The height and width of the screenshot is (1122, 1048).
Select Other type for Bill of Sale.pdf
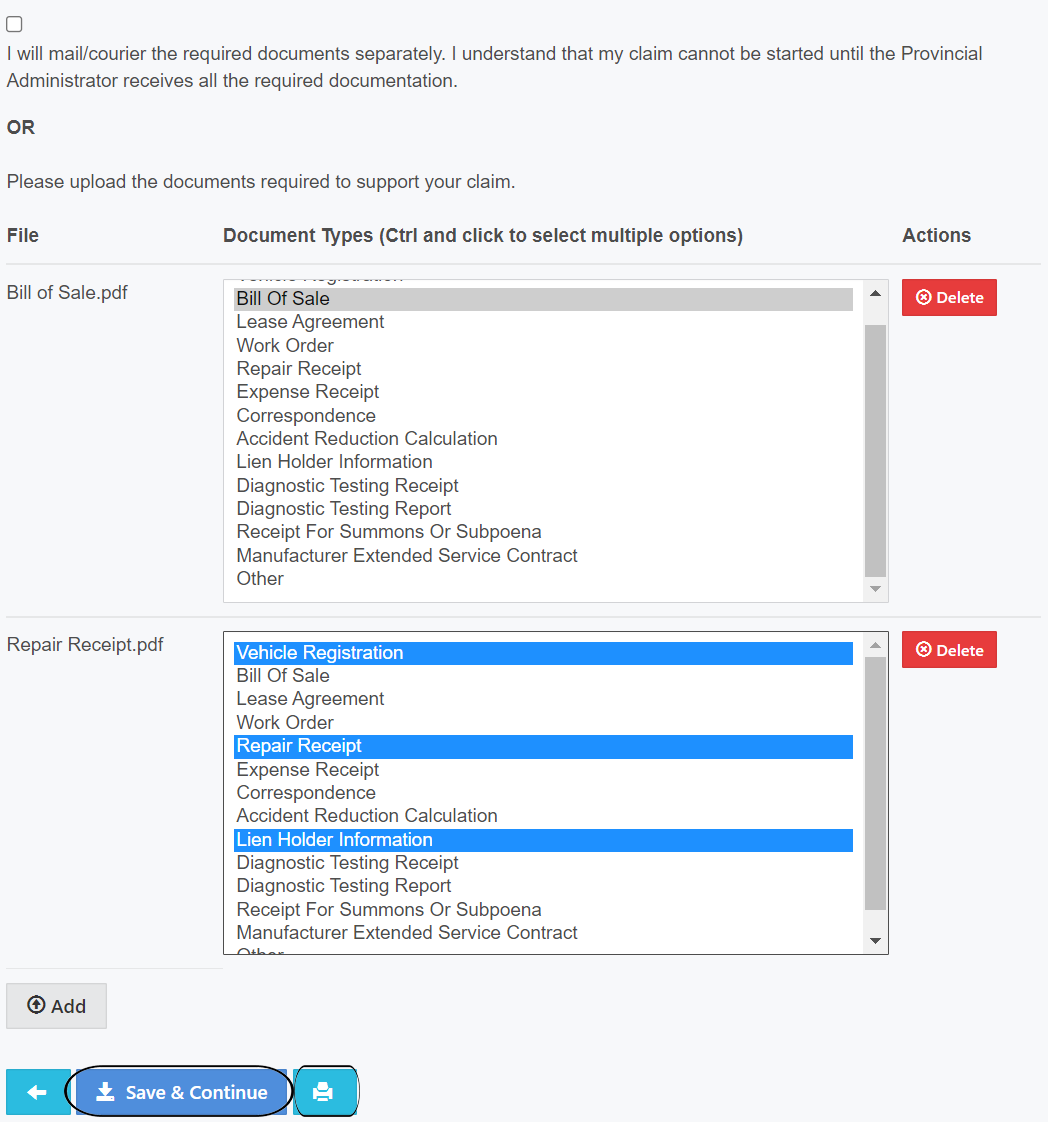coord(260,579)
